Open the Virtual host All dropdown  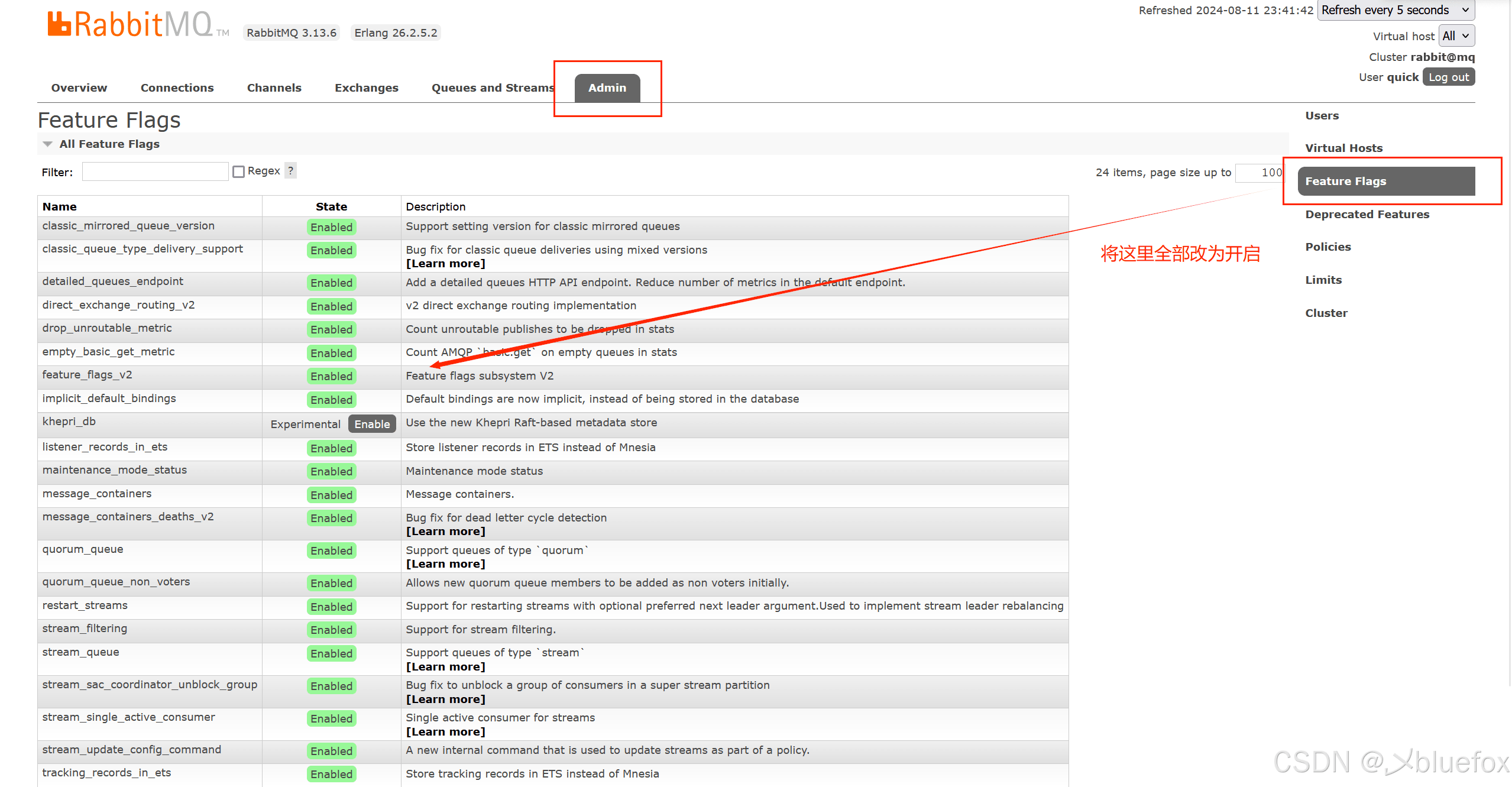click(x=1456, y=36)
